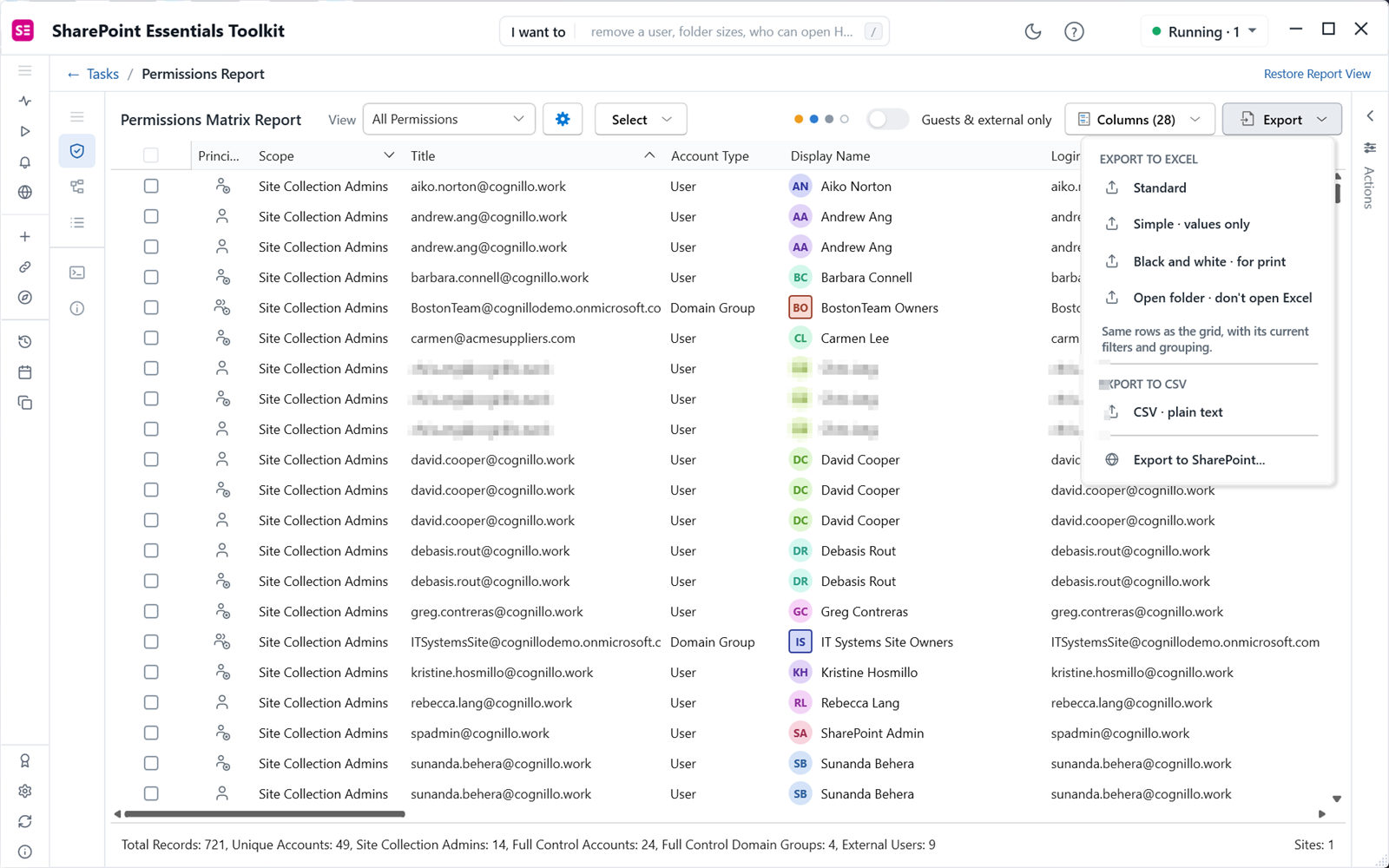
Task: Open notifications bell icon in sidebar
Action: [25, 162]
